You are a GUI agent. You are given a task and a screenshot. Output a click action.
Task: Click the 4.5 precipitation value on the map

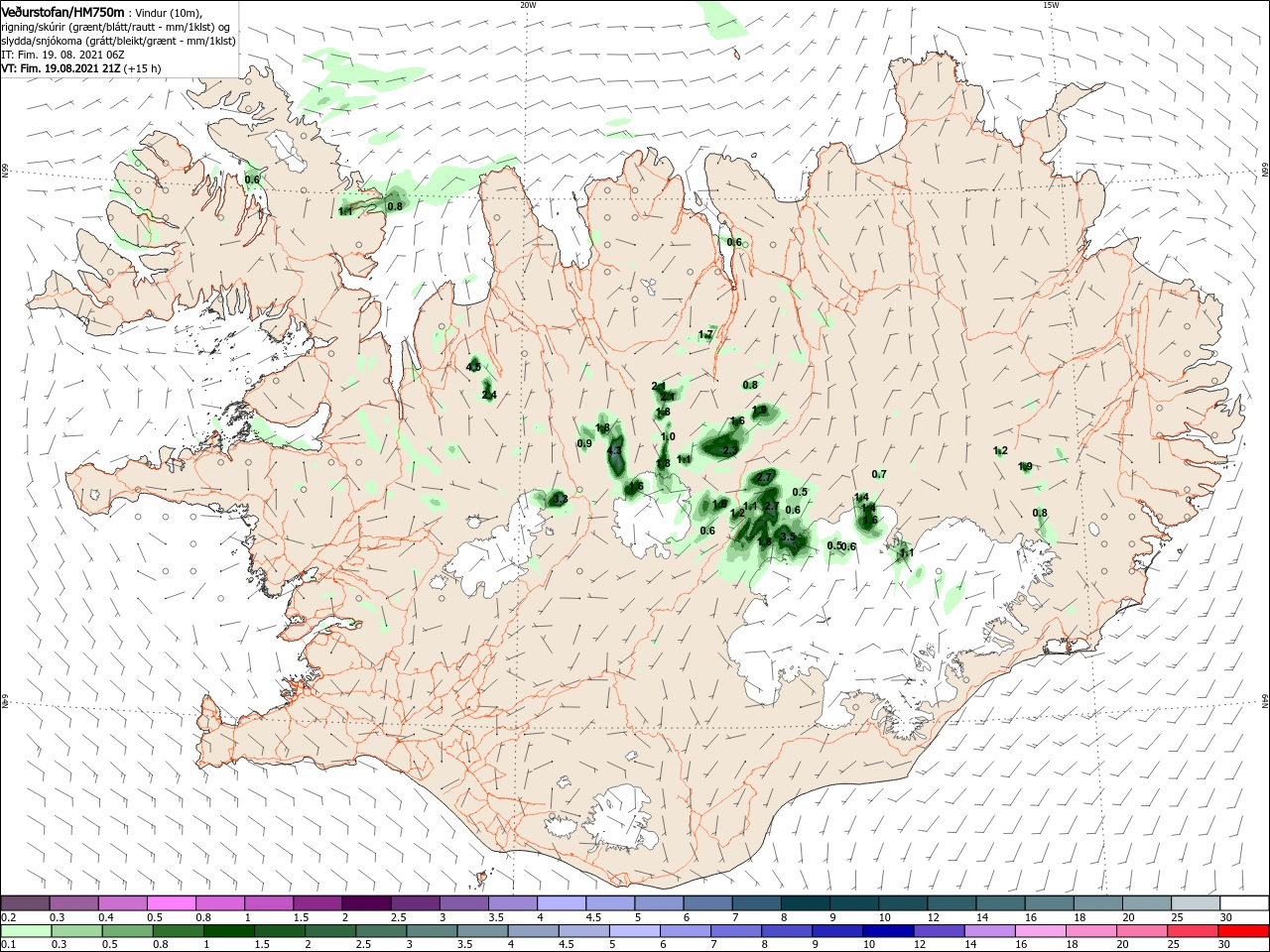point(473,367)
